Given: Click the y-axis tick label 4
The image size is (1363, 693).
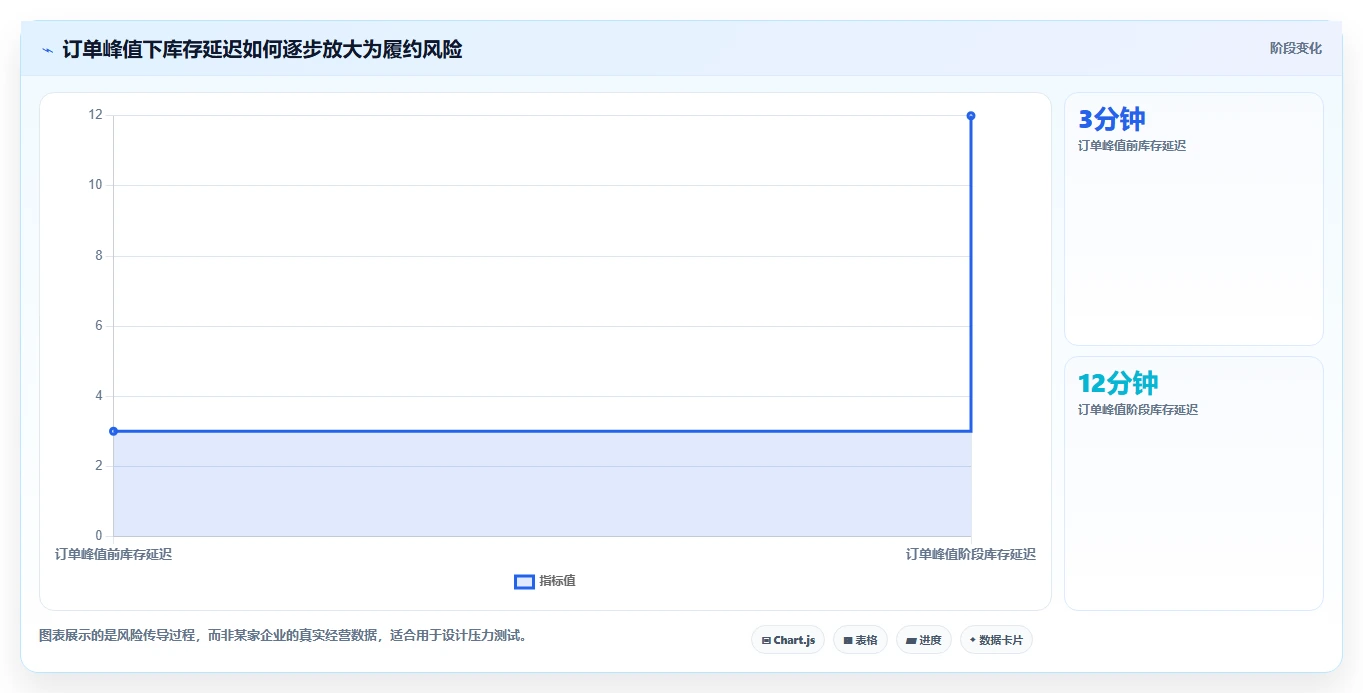Looking at the screenshot, I should [x=99, y=396].
